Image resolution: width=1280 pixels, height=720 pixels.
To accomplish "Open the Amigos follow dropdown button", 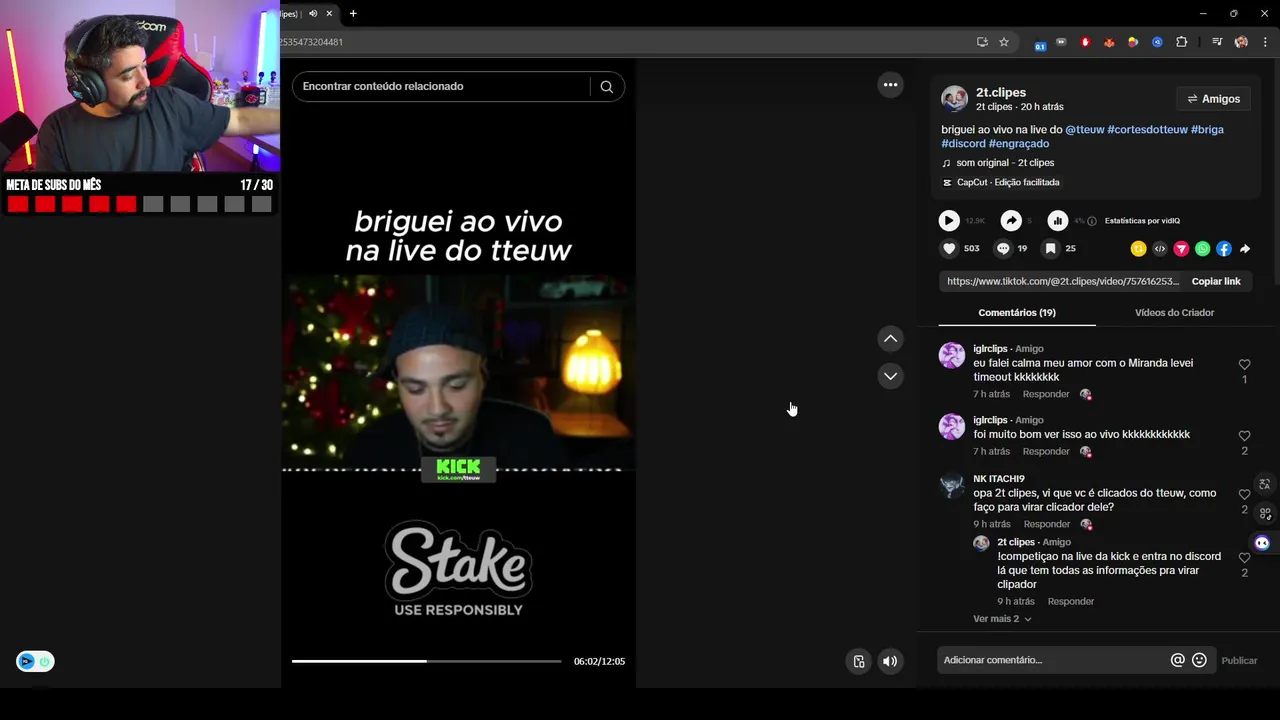I will coord(1213,99).
